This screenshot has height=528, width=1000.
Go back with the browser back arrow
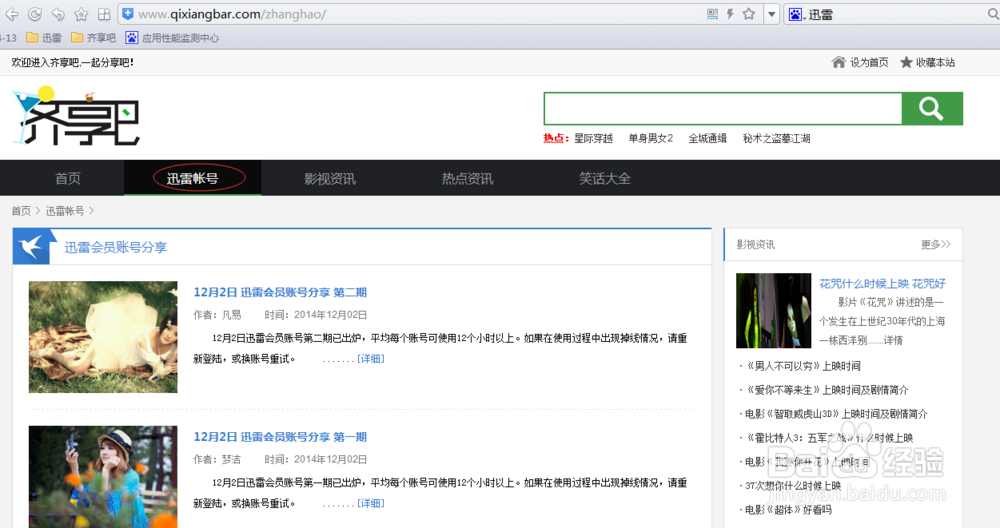[x=11, y=14]
